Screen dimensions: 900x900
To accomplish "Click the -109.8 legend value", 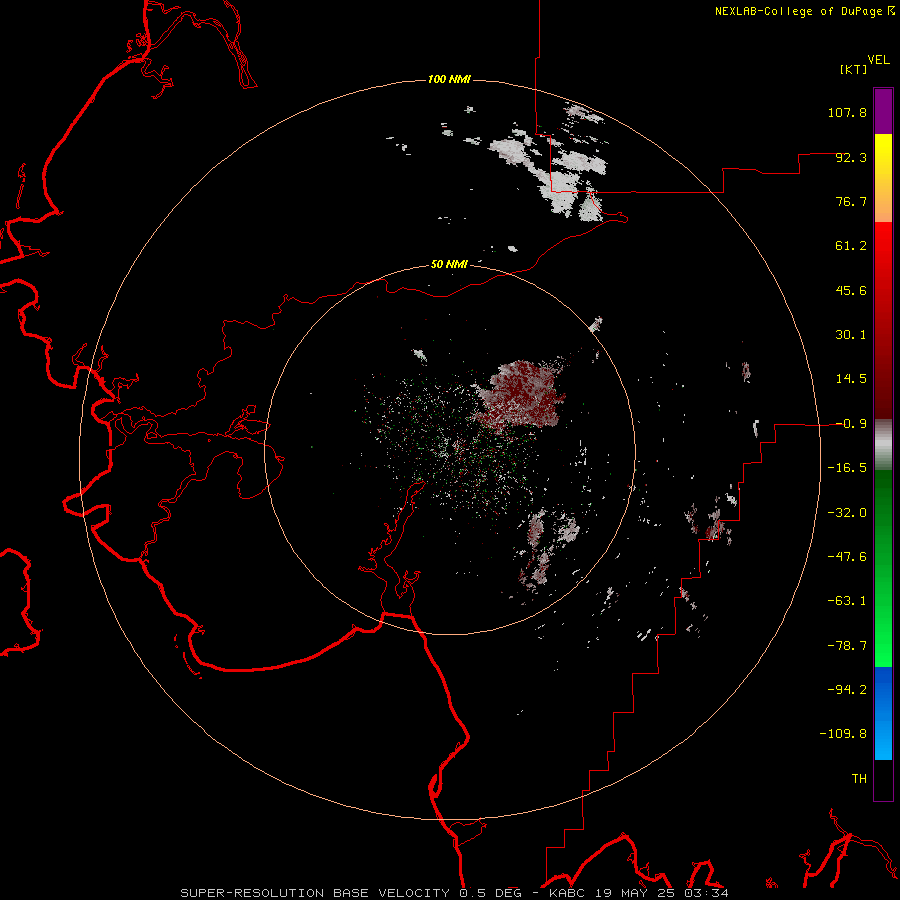I will (843, 734).
